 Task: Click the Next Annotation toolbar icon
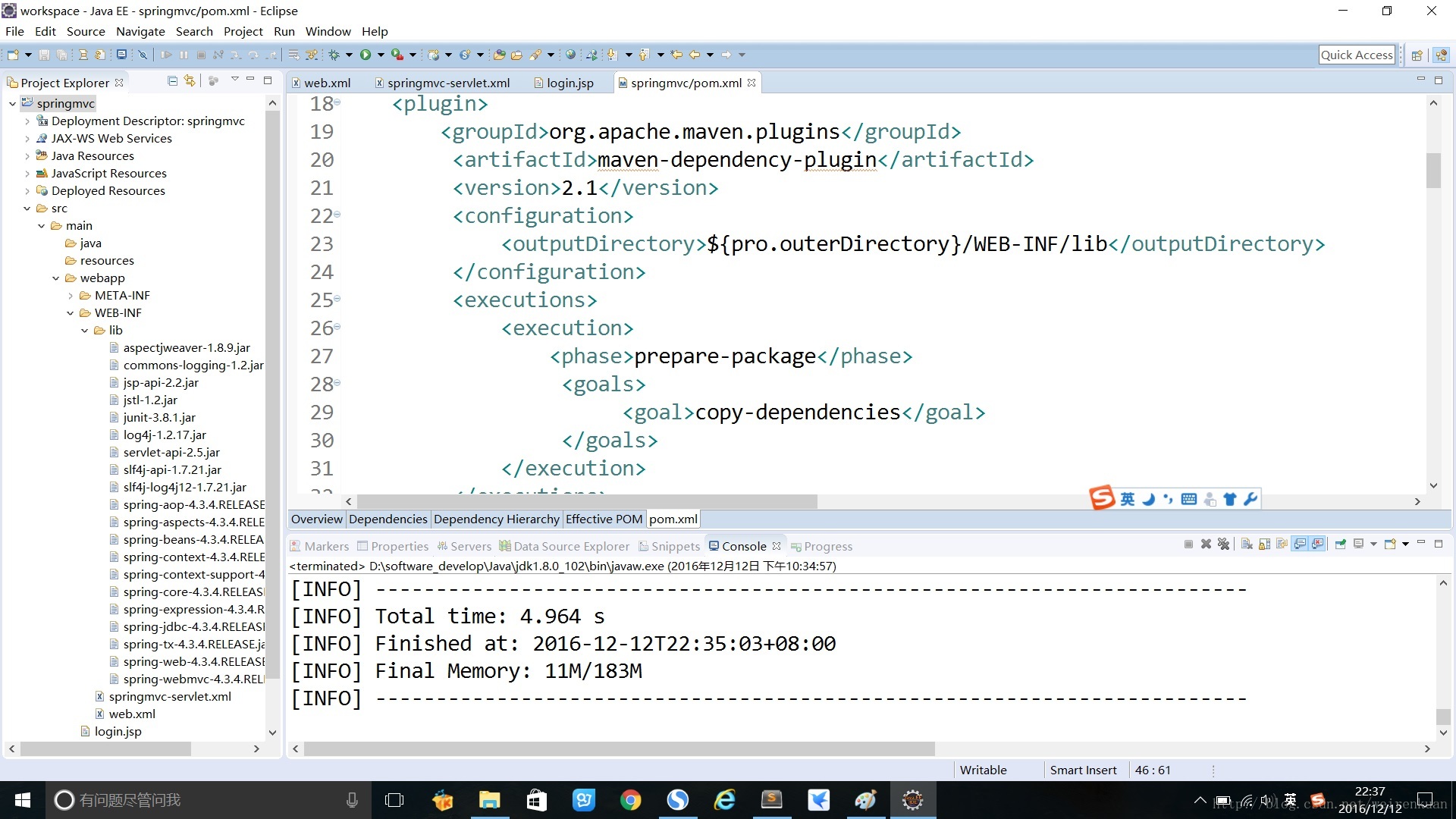click(611, 55)
